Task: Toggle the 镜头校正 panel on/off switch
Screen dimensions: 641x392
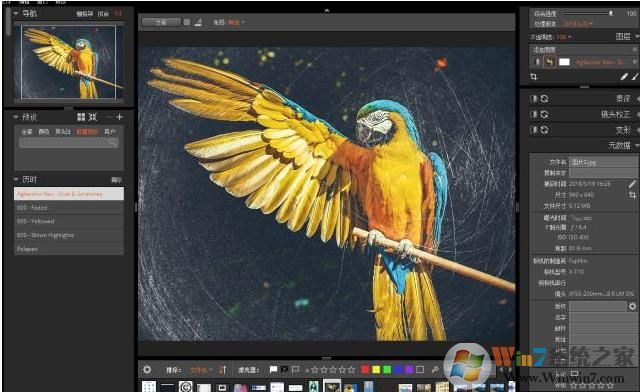Action: point(533,114)
